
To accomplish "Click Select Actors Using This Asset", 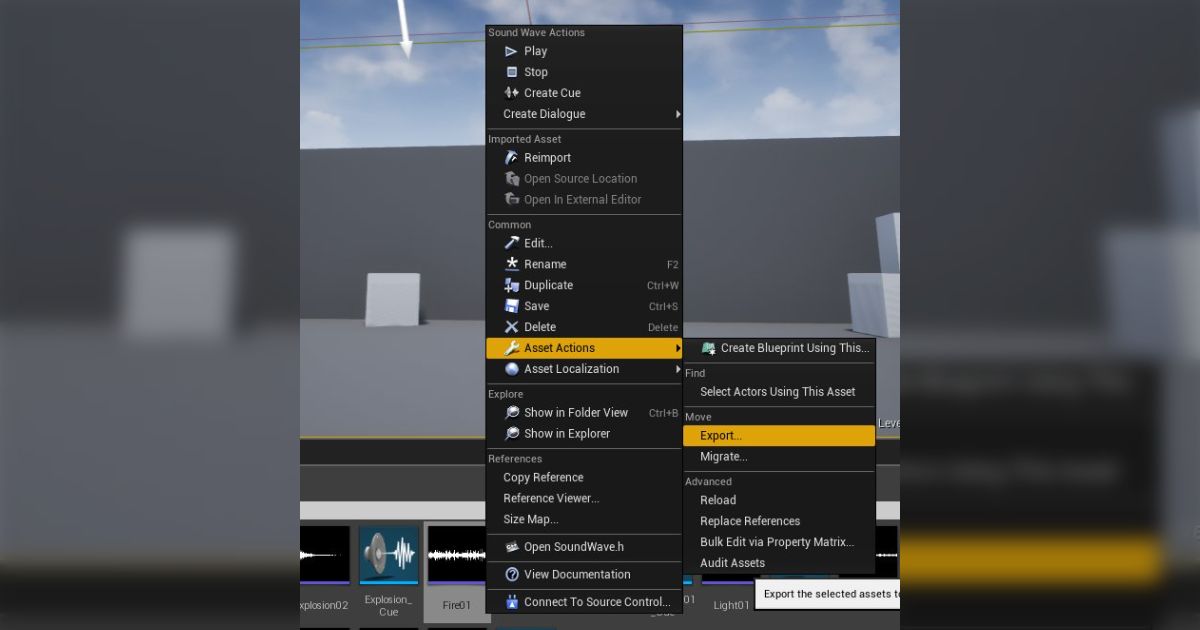I will tap(779, 391).
